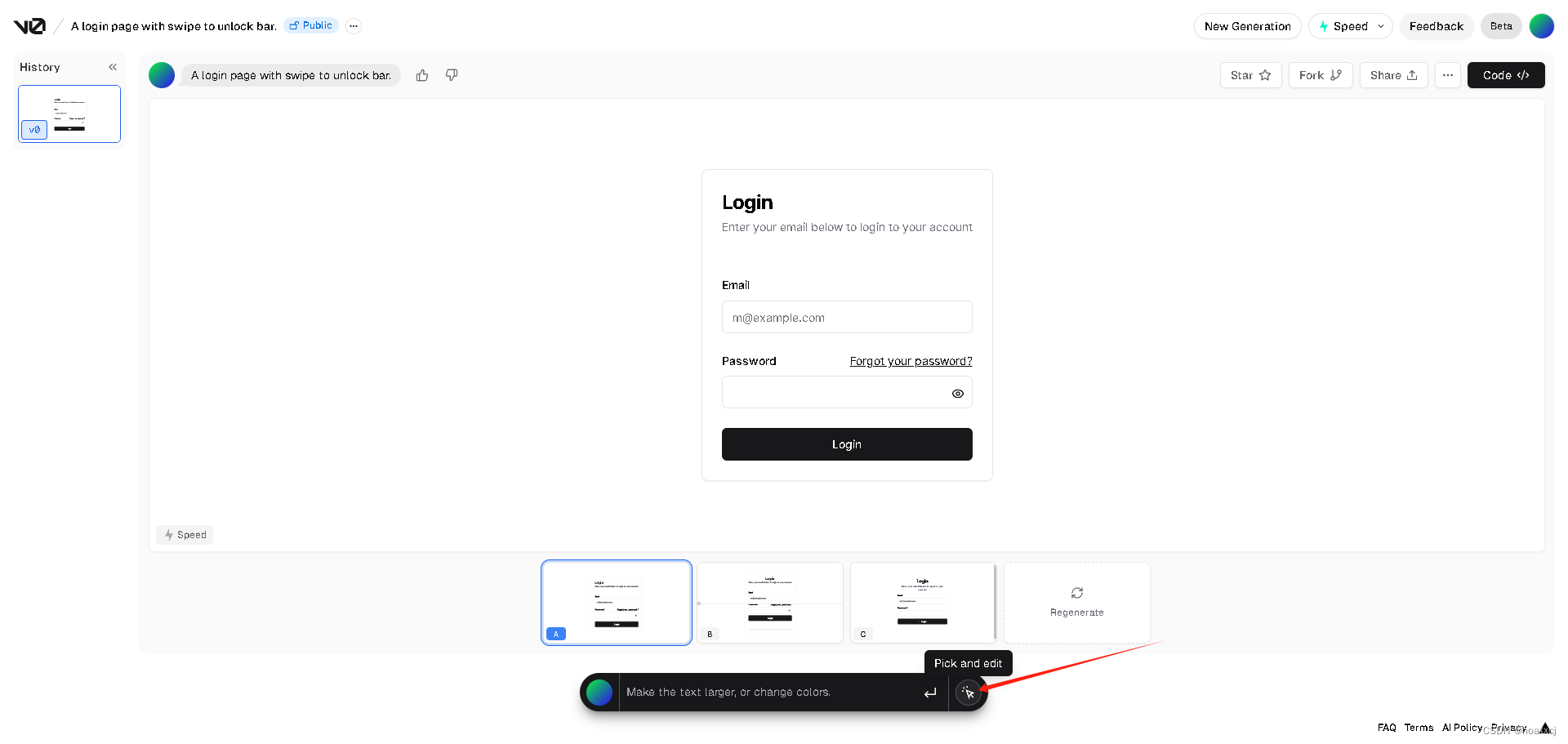Image resolution: width=1568 pixels, height=744 pixels.
Task: Start a New Generation
Action: tap(1248, 26)
